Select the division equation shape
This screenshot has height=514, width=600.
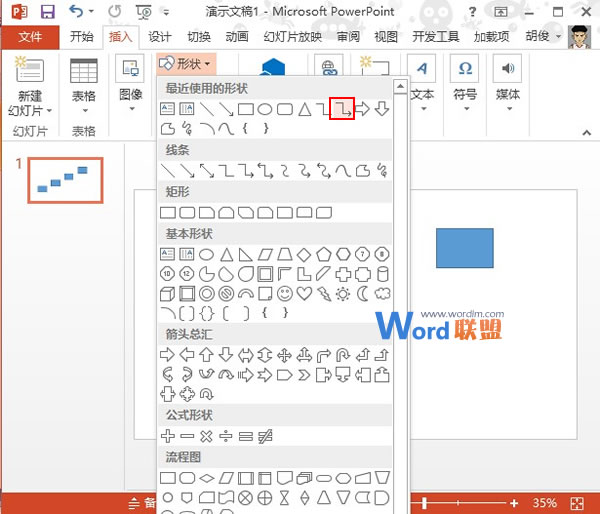tap(226, 436)
